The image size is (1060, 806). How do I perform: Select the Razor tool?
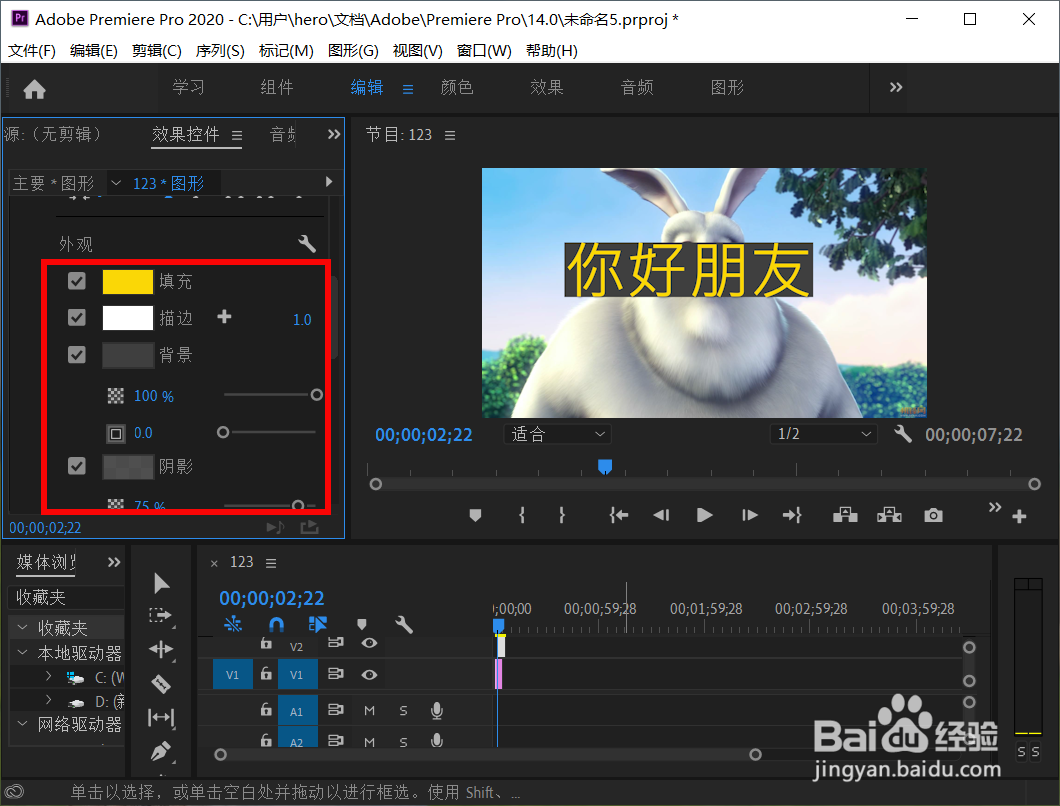click(161, 684)
